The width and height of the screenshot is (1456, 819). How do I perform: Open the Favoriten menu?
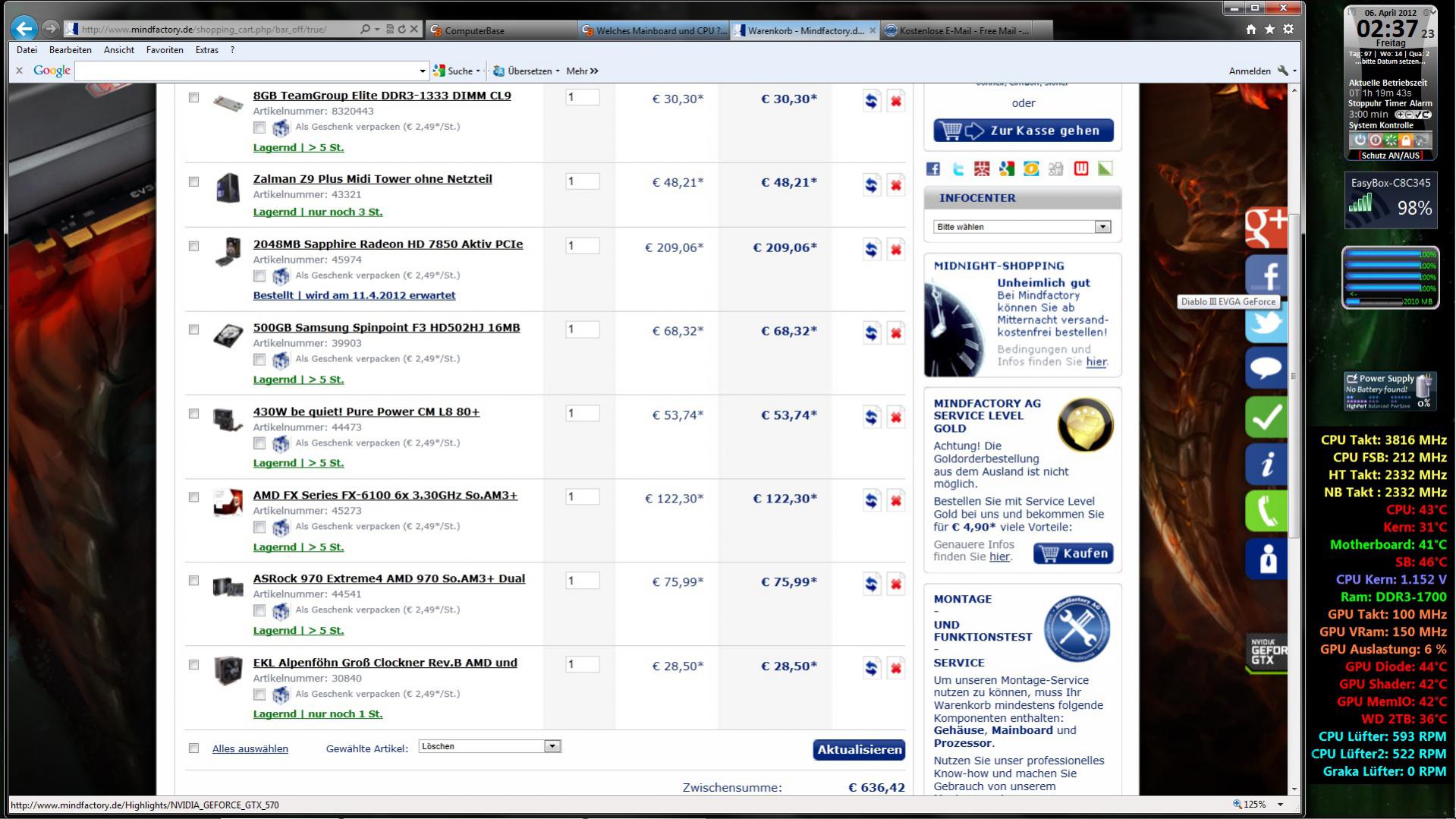tap(165, 50)
